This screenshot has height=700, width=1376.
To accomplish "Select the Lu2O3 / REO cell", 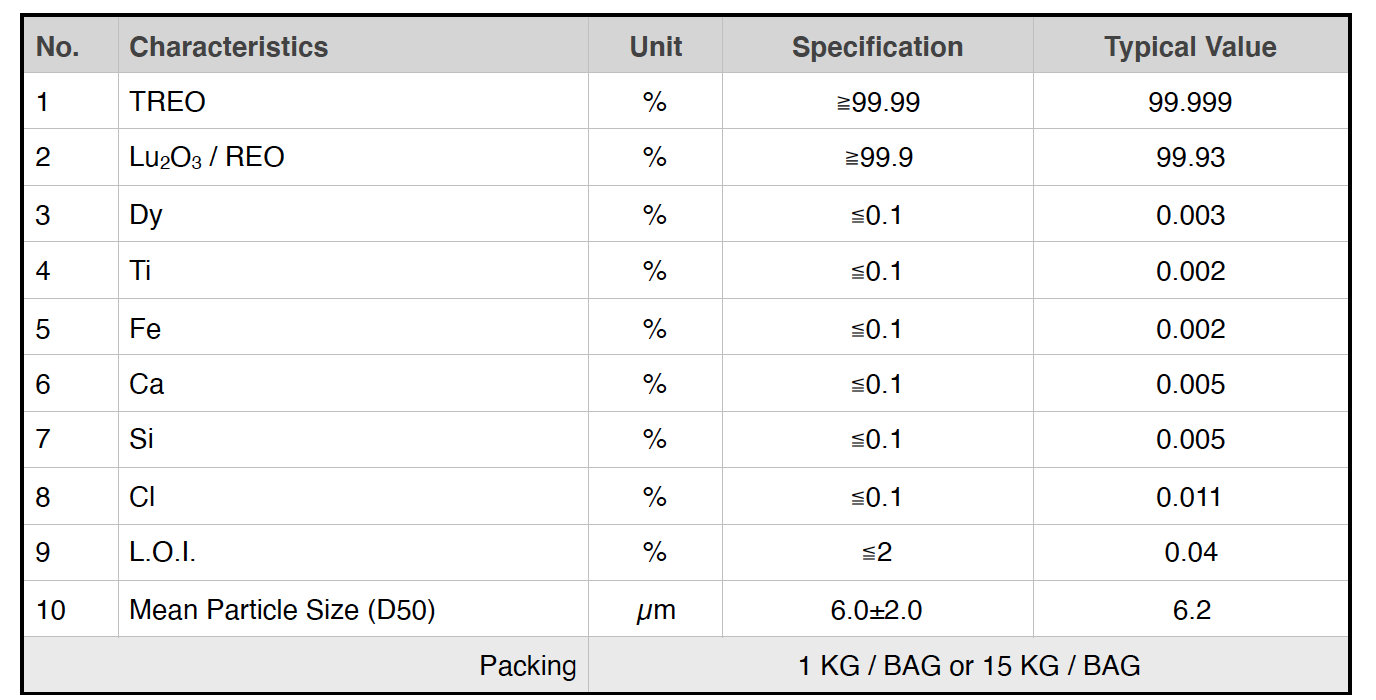I will point(207,158).
